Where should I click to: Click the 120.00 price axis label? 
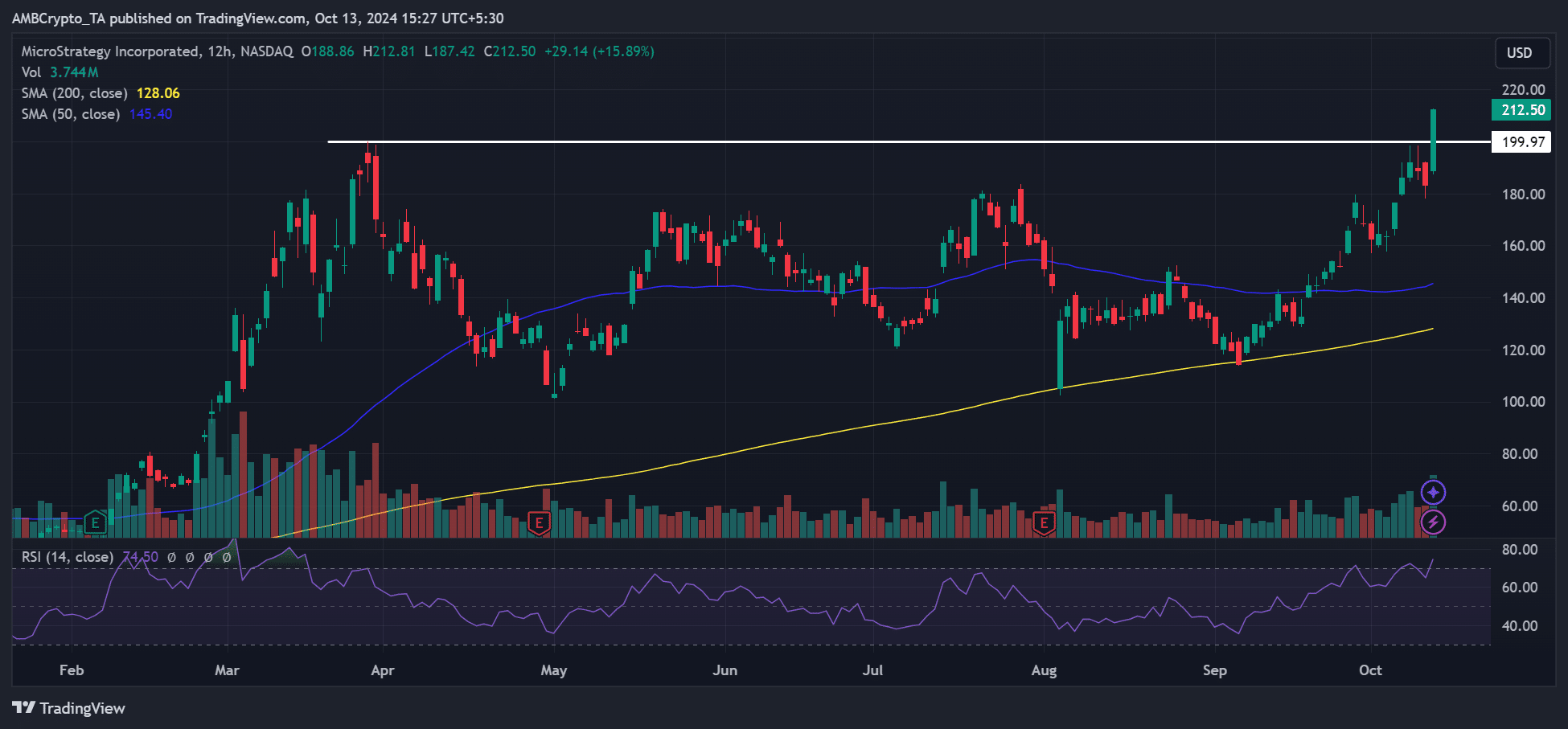(x=1523, y=350)
